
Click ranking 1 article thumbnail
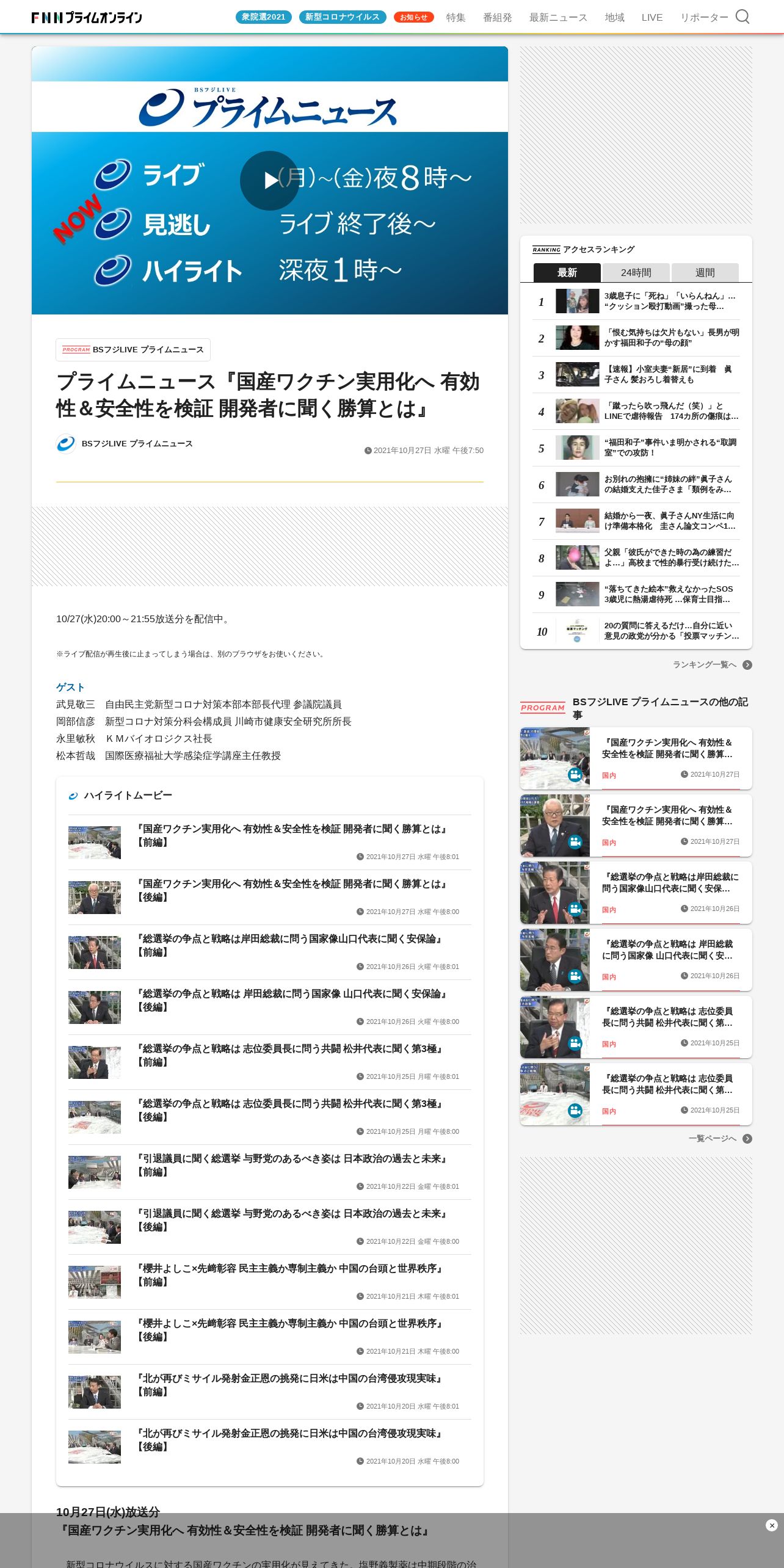coord(577,301)
